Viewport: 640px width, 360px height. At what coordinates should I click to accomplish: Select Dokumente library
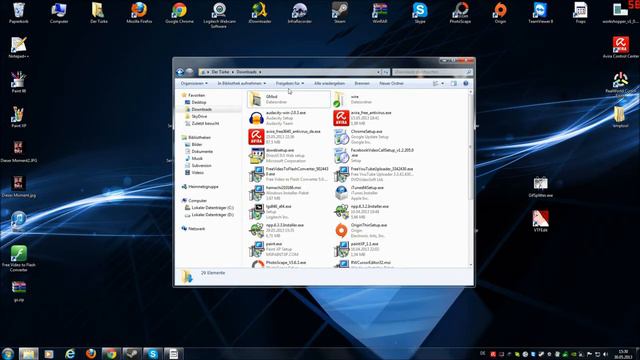[x=202, y=151]
